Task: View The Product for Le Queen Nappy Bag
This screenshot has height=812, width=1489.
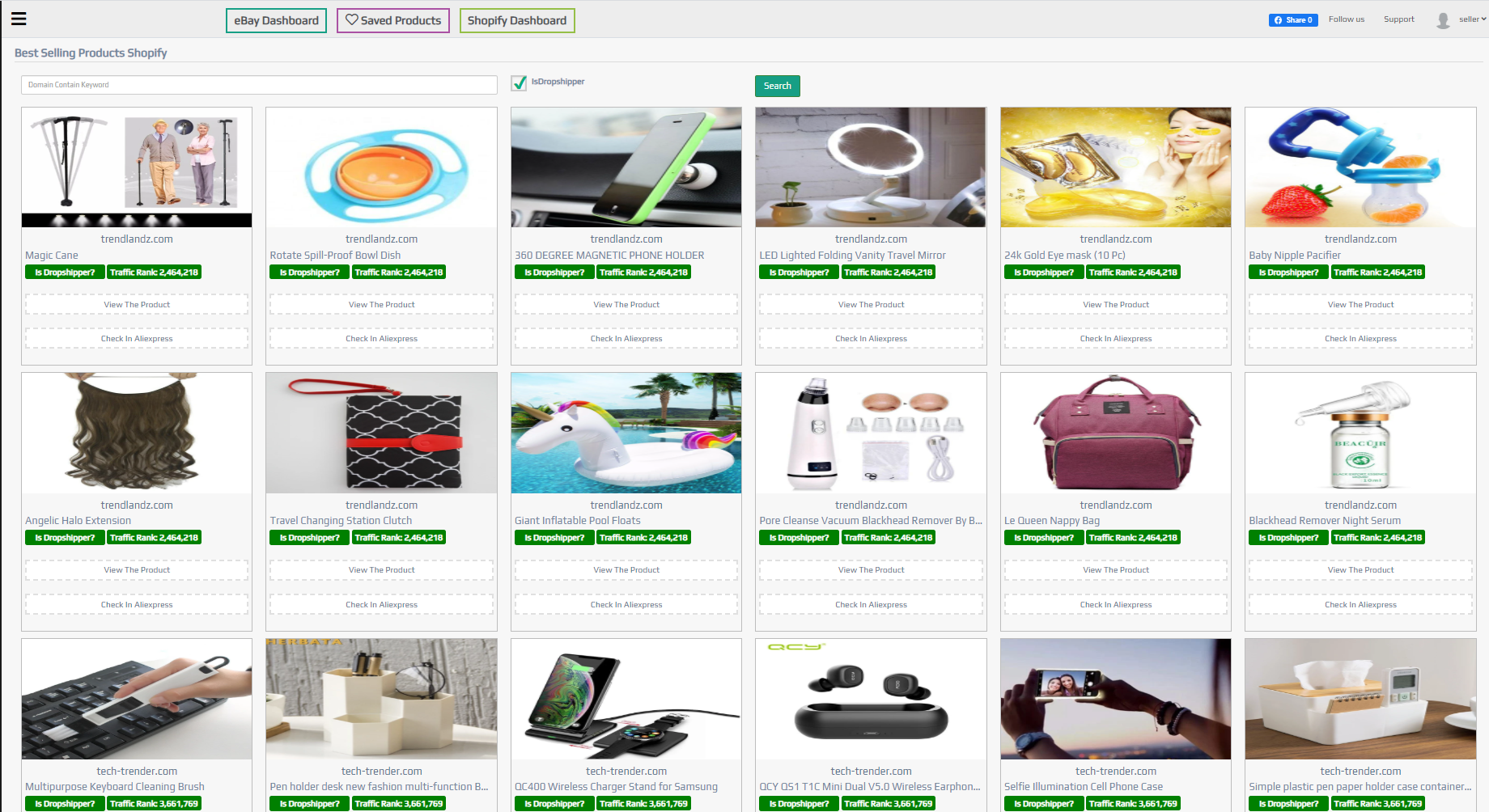Action: pyautogui.click(x=1116, y=570)
